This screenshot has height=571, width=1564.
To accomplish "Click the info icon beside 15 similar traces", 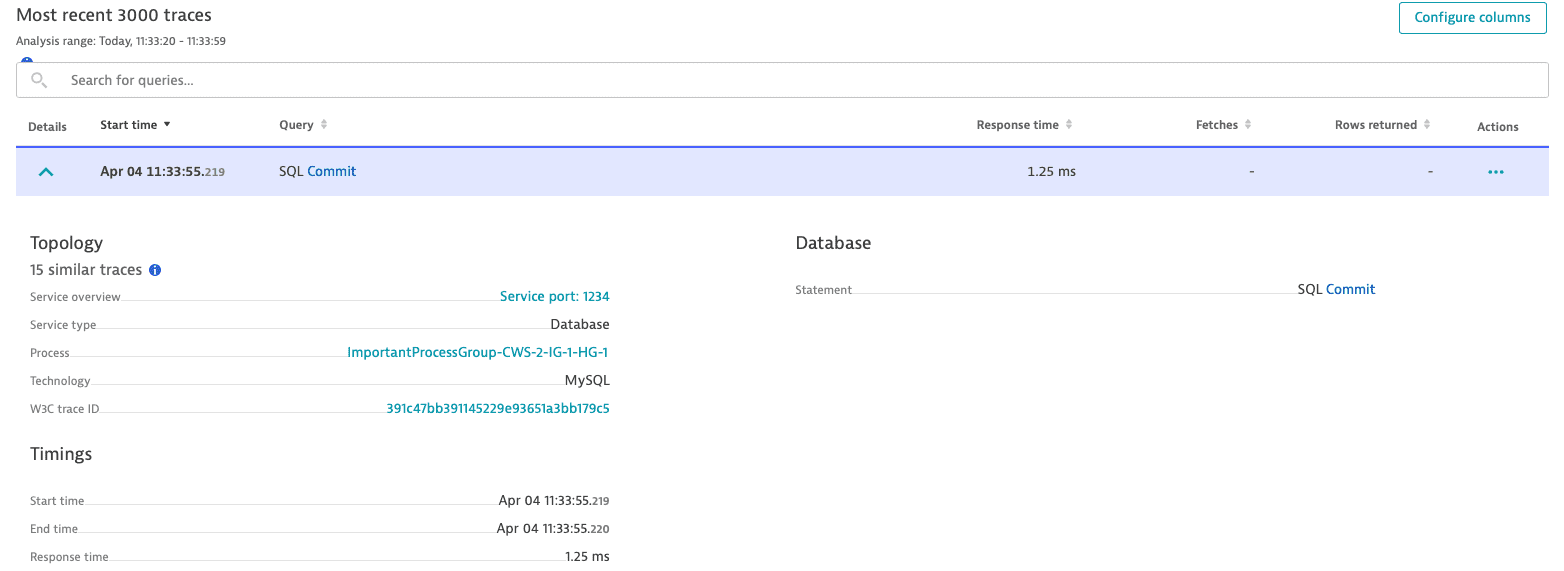I will [x=155, y=270].
